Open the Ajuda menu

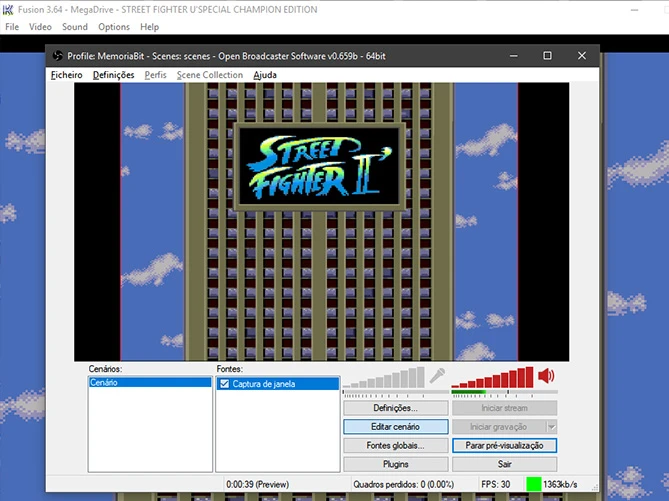(265, 75)
